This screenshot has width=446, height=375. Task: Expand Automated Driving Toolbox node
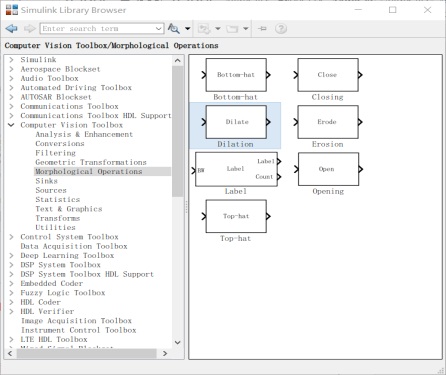pos(11,88)
